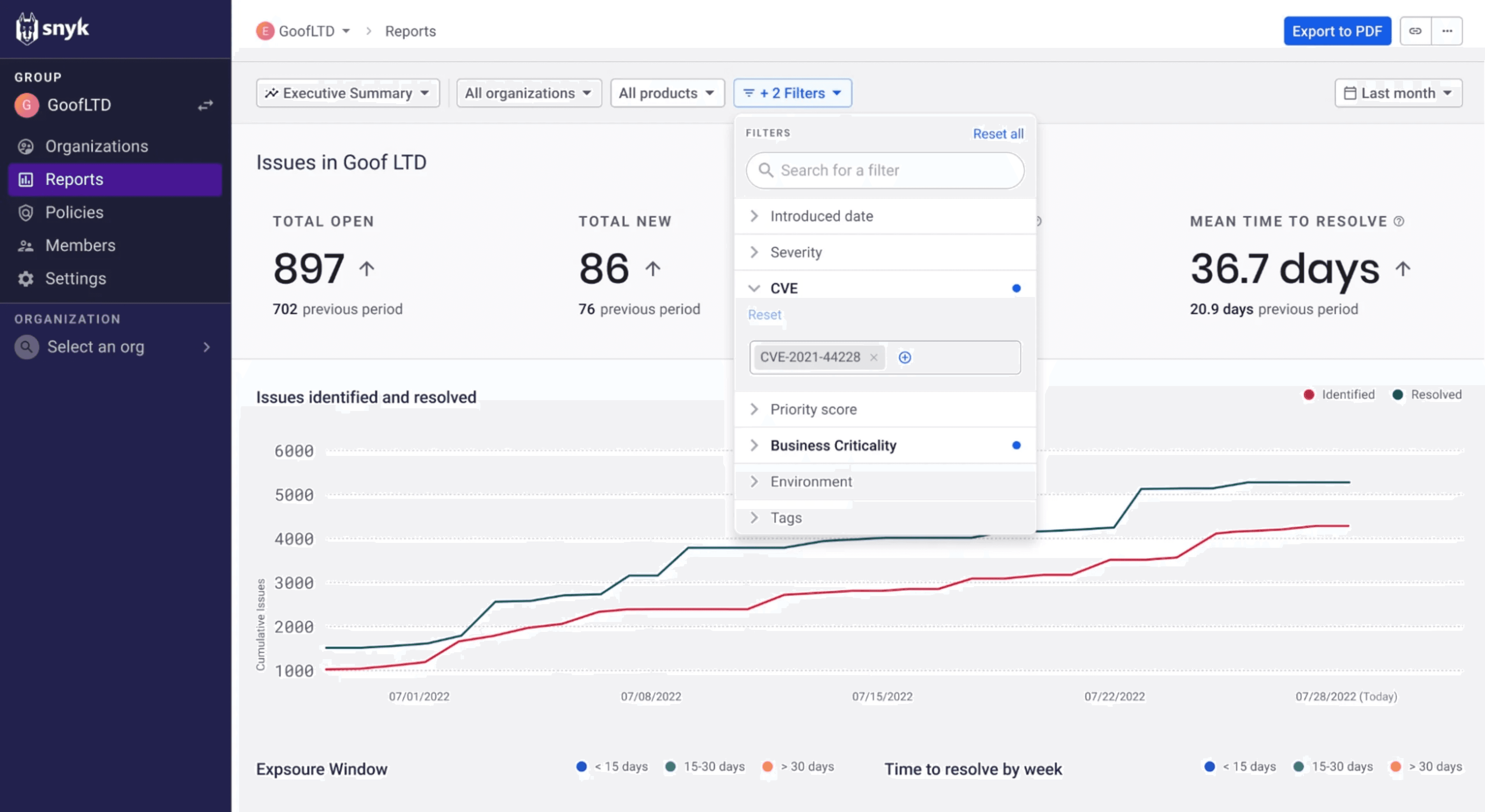Open the three-dot more options menu
This screenshot has width=1485, height=812.
(x=1447, y=31)
